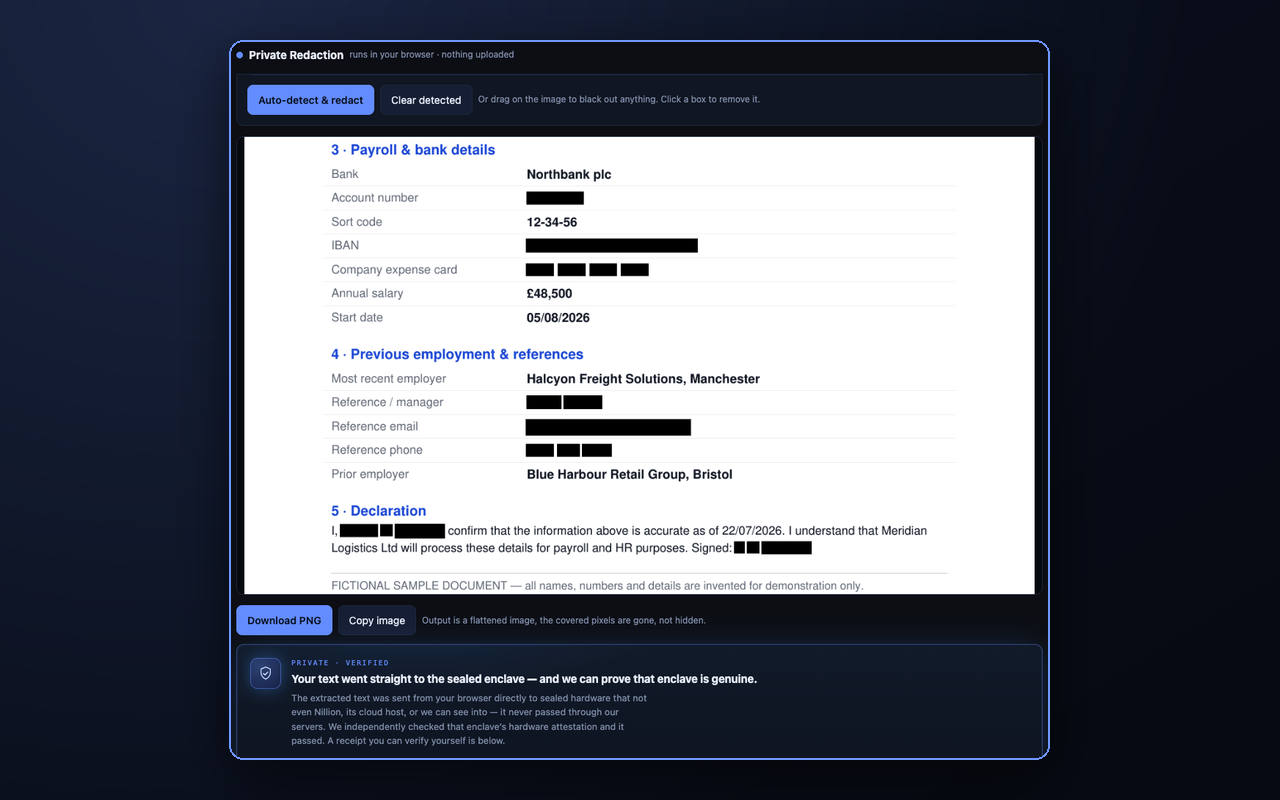Click the "Or drag on the image" hint text

click(x=619, y=100)
